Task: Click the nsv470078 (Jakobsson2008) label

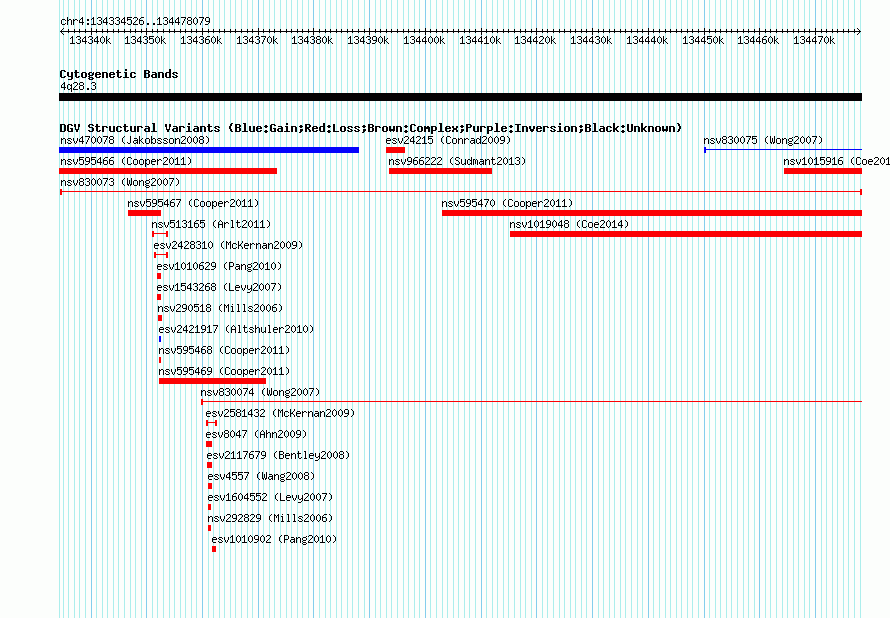Action: pyautogui.click(x=135, y=140)
